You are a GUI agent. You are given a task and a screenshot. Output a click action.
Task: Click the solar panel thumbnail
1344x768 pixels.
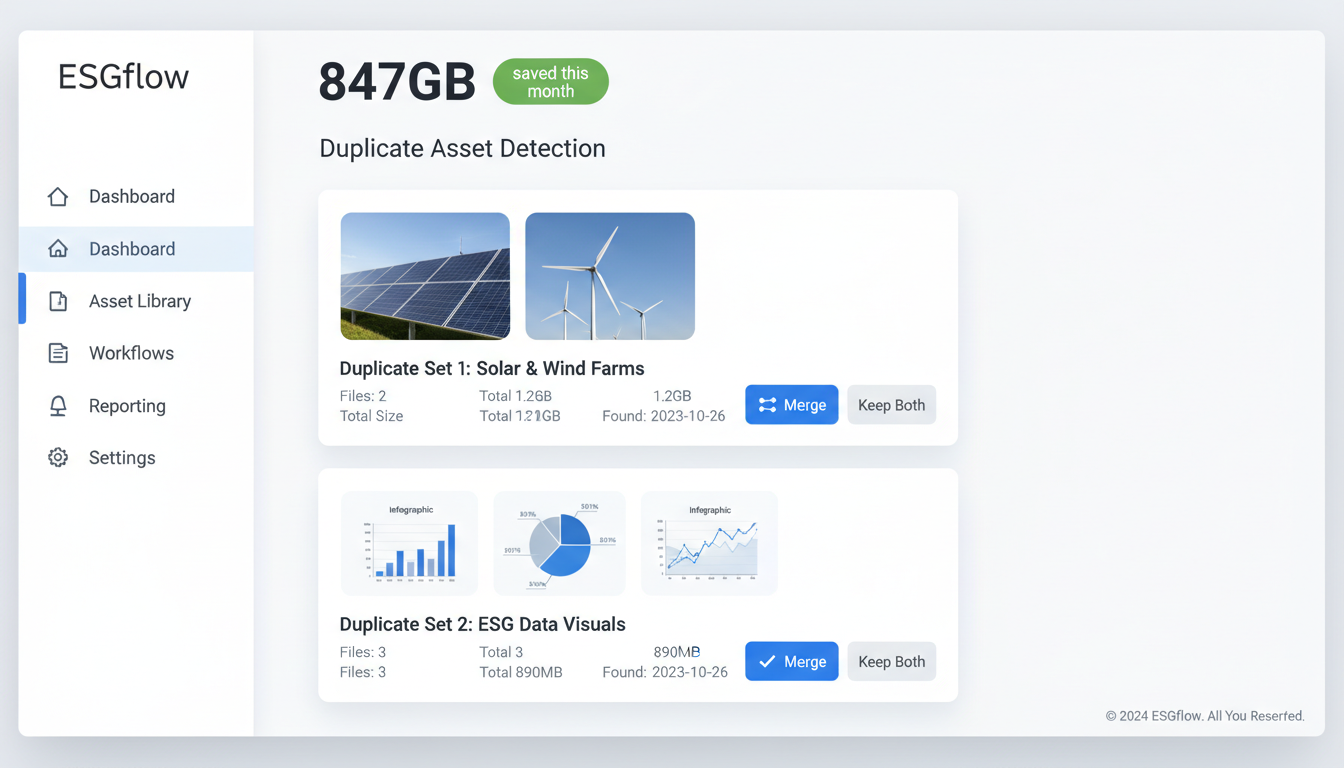(424, 275)
